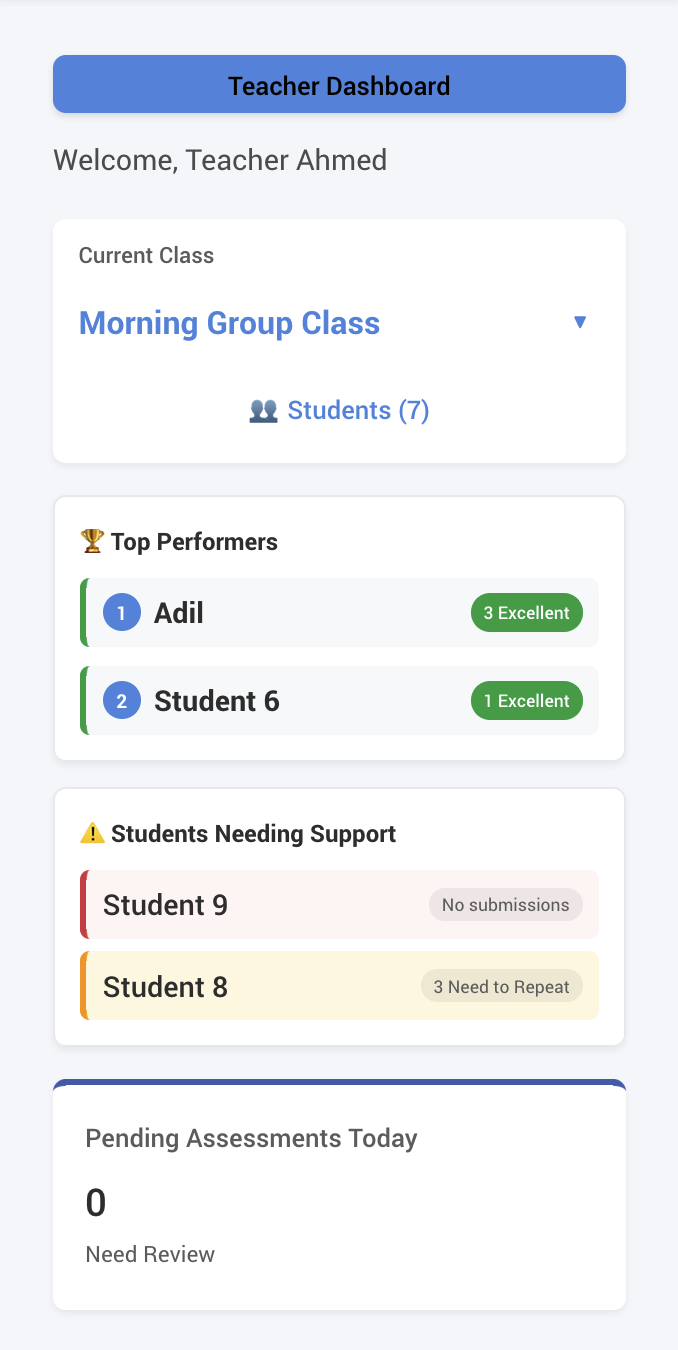Click the students group icon
The width and height of the screenshot is (678, 1350).
pyautogui.click(x=263, y=410)
